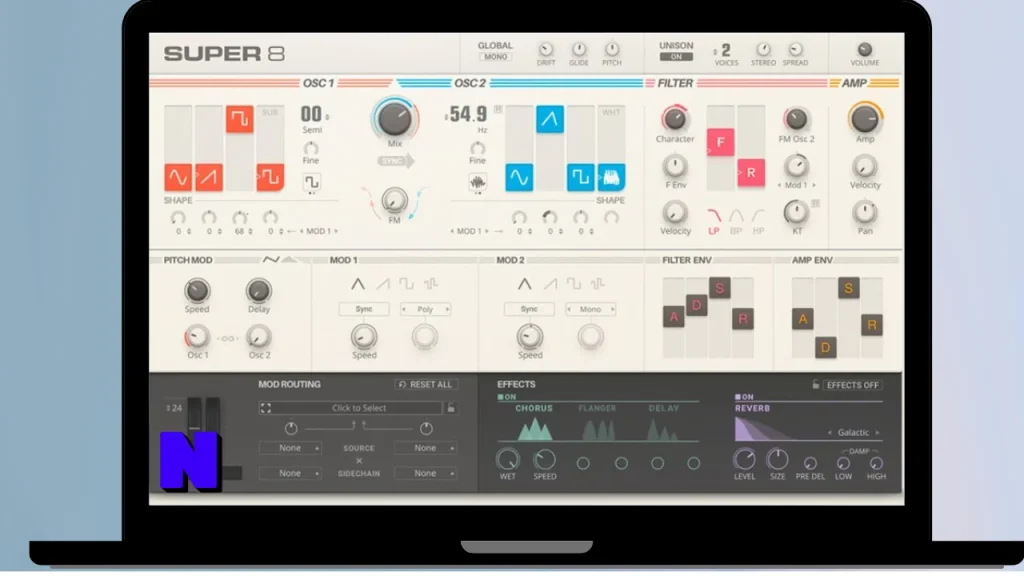Toggle oscillator SYNC arrow button
This screenshot has height=576, width=1024.
point(395,161)
